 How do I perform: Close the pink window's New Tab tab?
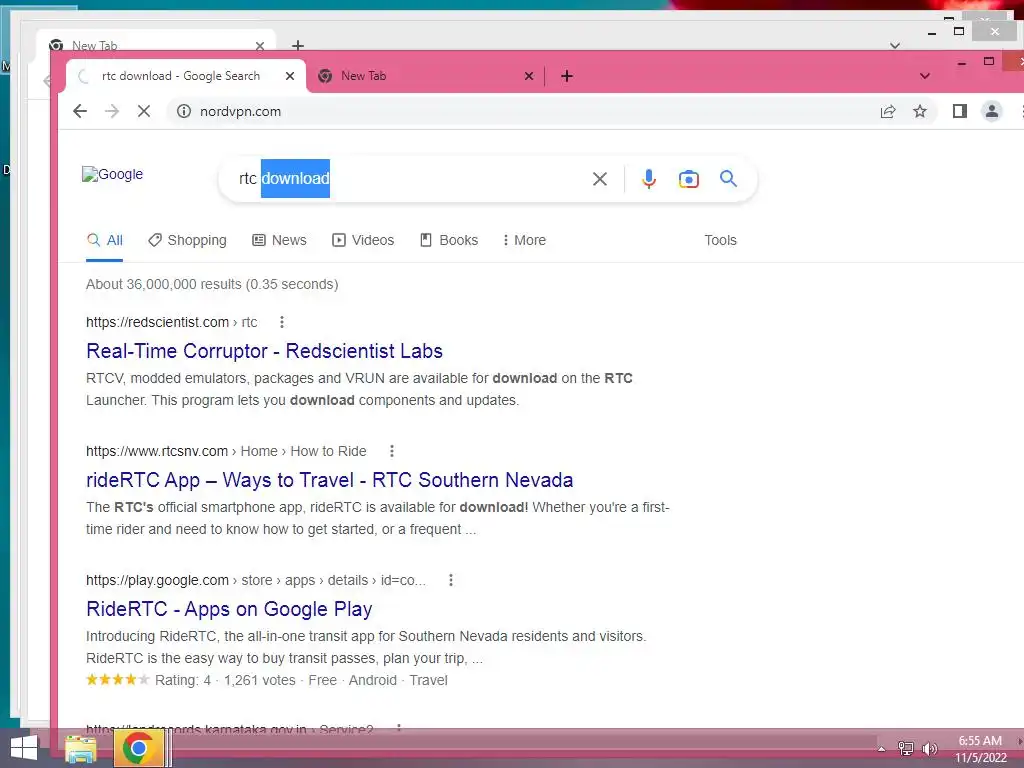(529, 76)
